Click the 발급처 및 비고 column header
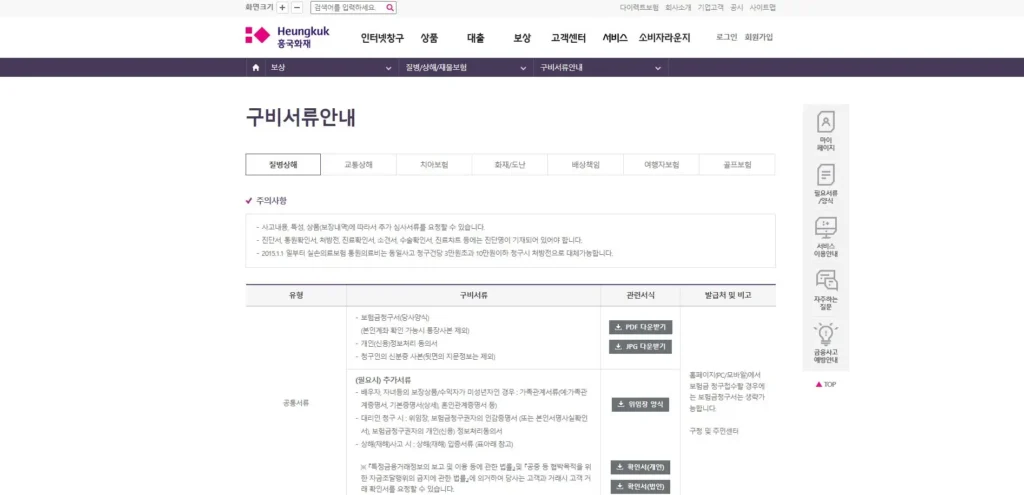 728,295
